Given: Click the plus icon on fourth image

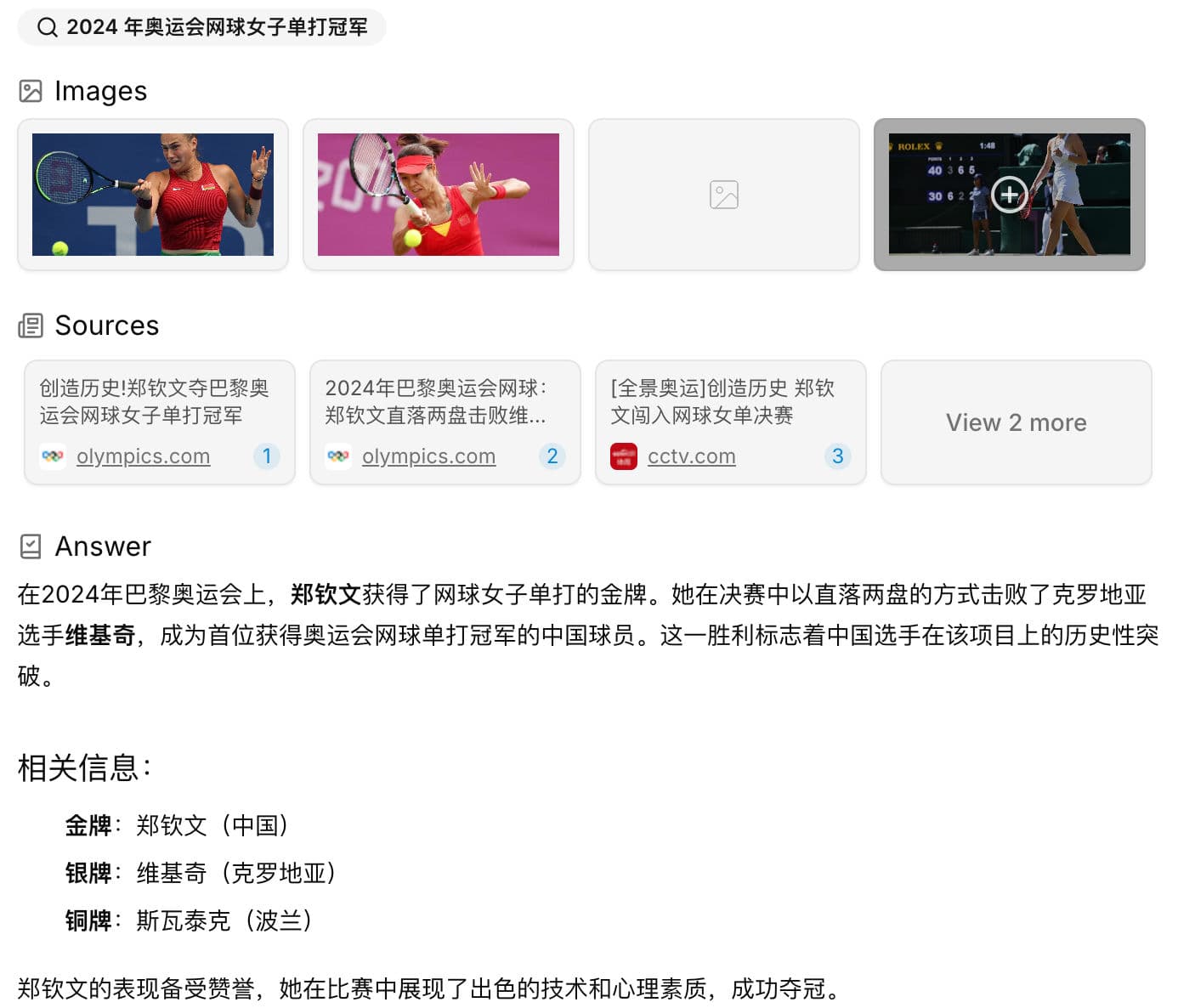Looking at the screenshot, I should (1009, 195).
